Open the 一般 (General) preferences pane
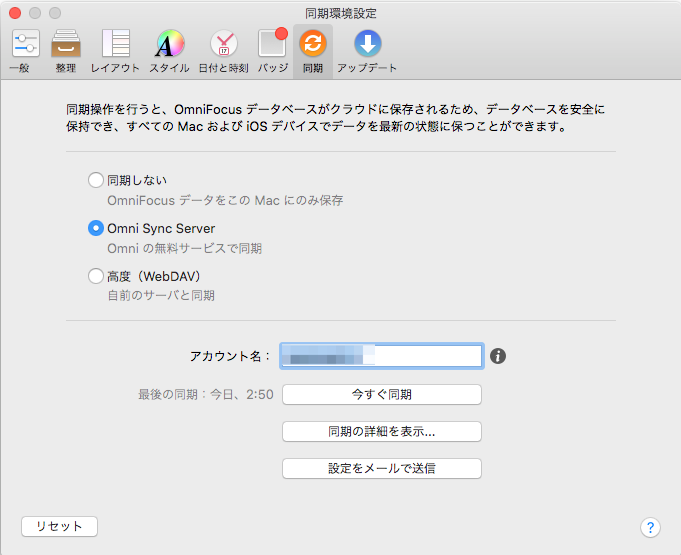Viewport: 681px width, 555px height. tap(25, 51)
